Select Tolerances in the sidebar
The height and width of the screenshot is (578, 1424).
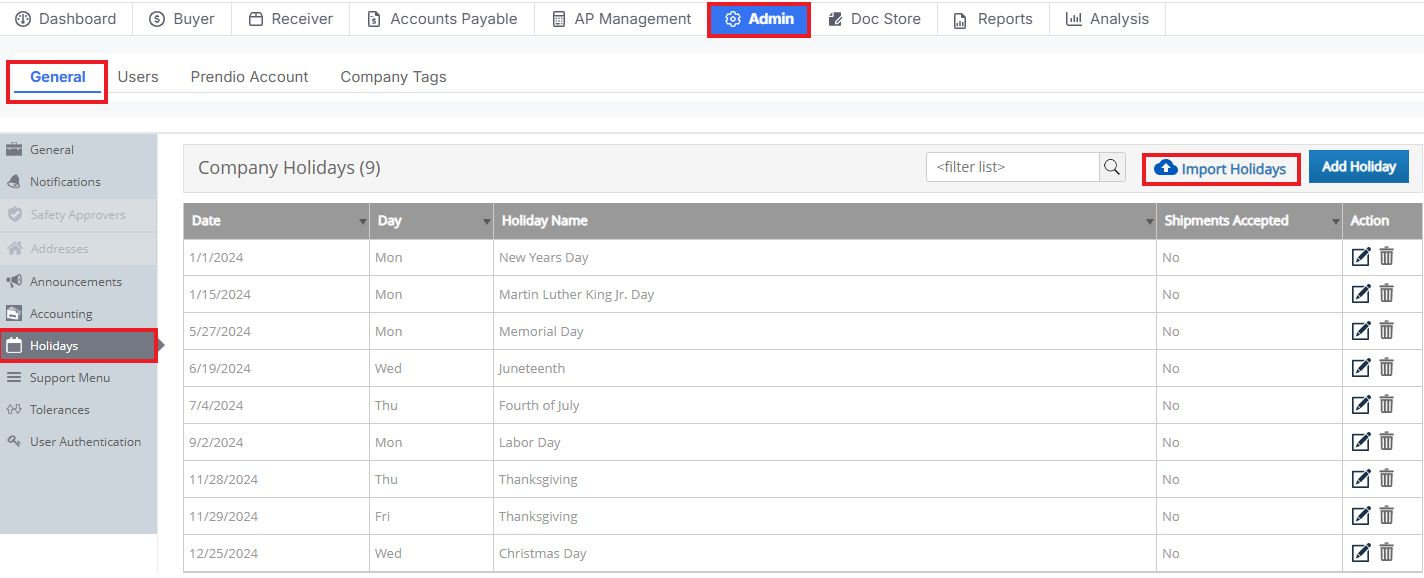click(x=59, y=410)
